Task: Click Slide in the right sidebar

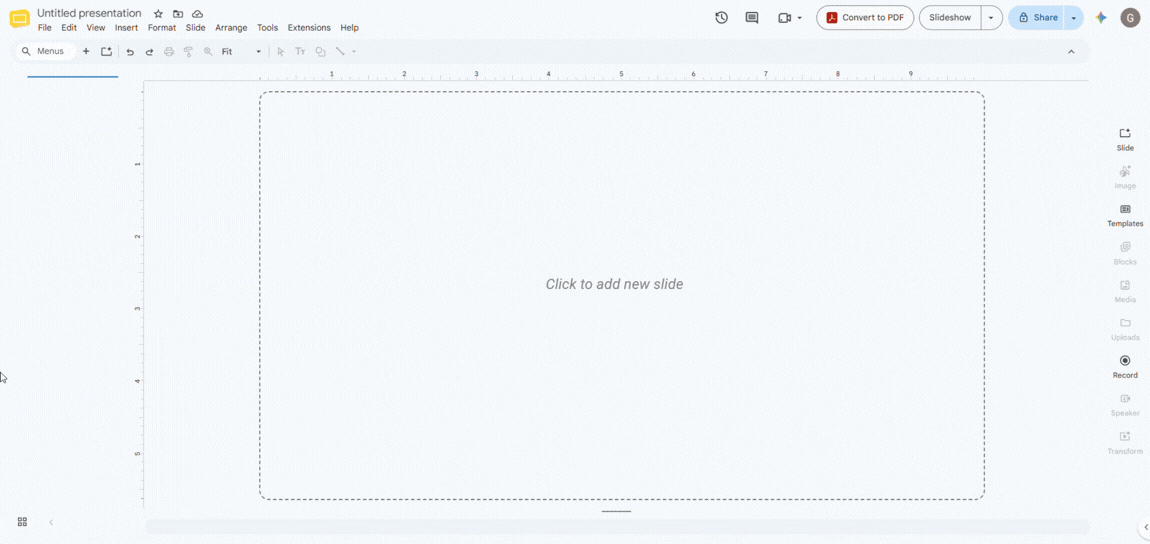Action: tap(1125, 139)
